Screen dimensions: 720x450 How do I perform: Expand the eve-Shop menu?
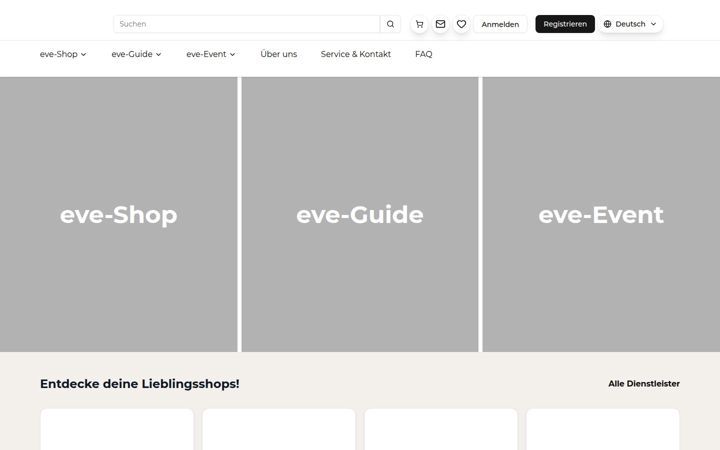(63, 54)
